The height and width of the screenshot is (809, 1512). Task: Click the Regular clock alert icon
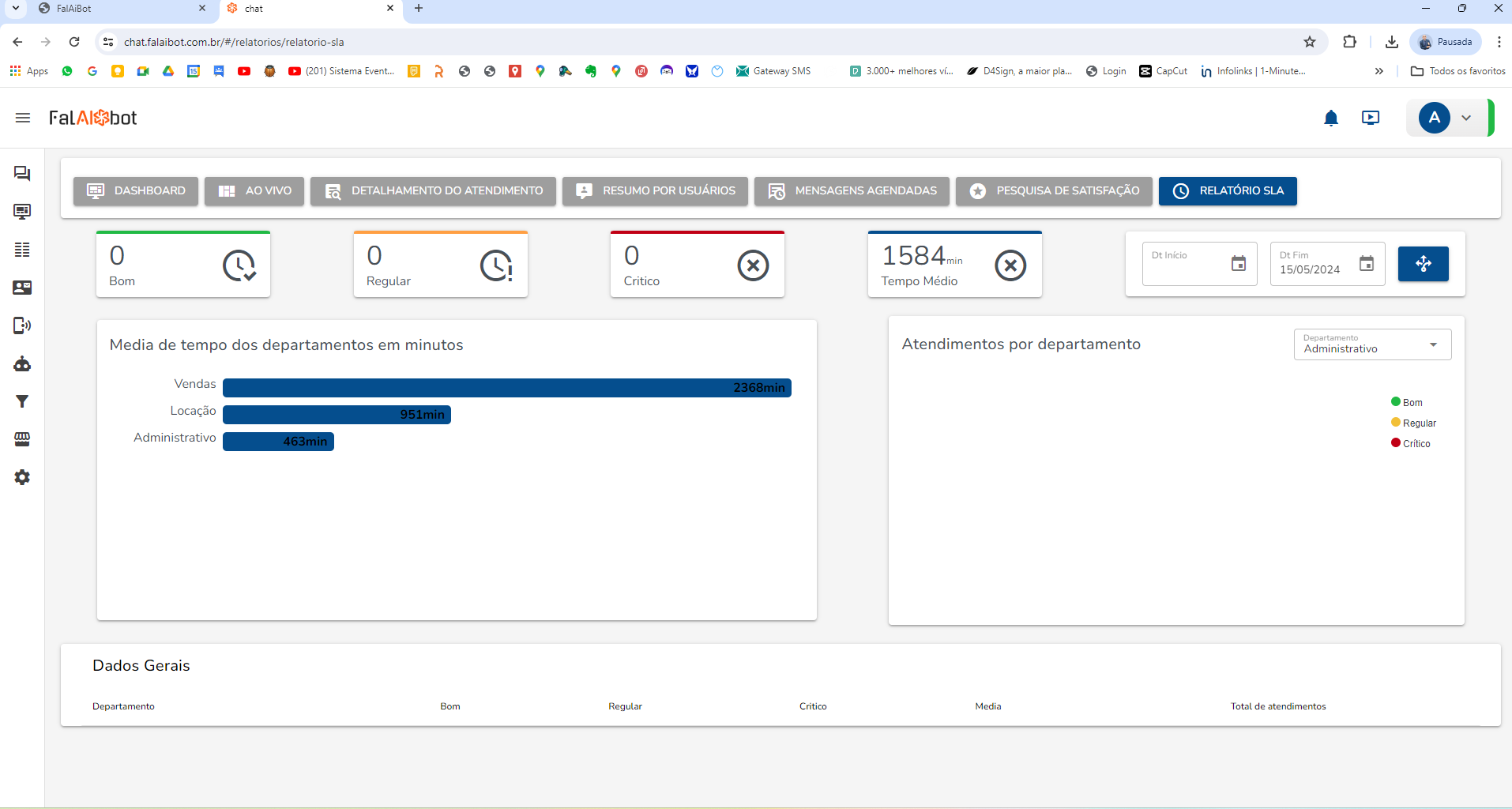[496, 265]
